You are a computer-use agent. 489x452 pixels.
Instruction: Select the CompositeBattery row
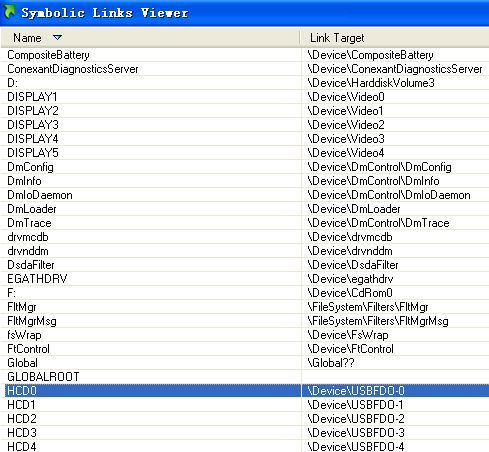245,55
